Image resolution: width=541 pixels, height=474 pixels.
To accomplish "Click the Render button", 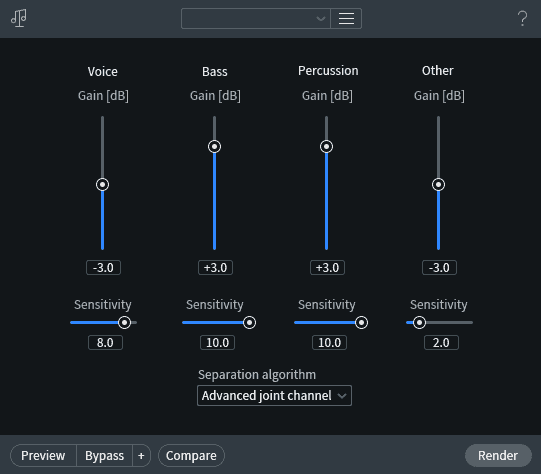I will 498,455.
